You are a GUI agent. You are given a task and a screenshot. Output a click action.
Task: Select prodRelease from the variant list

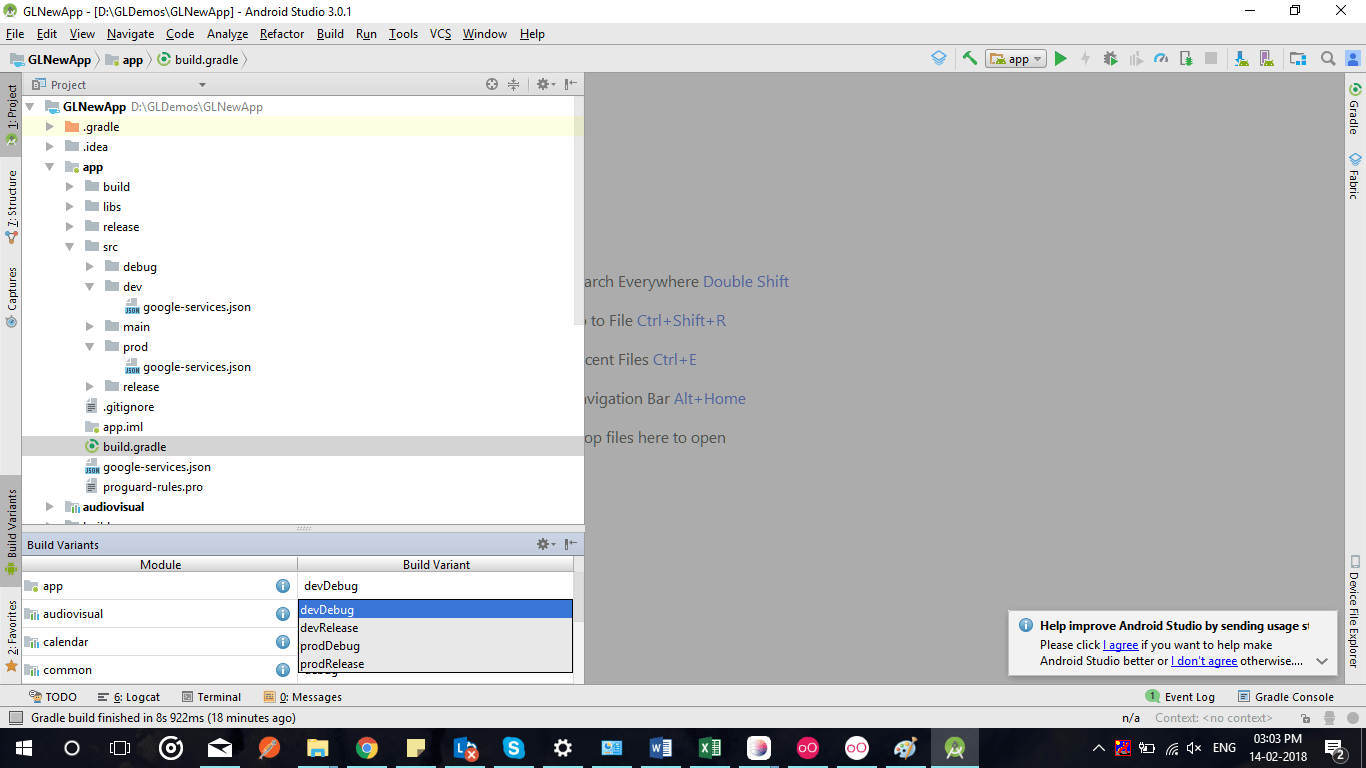click(435, 664)
